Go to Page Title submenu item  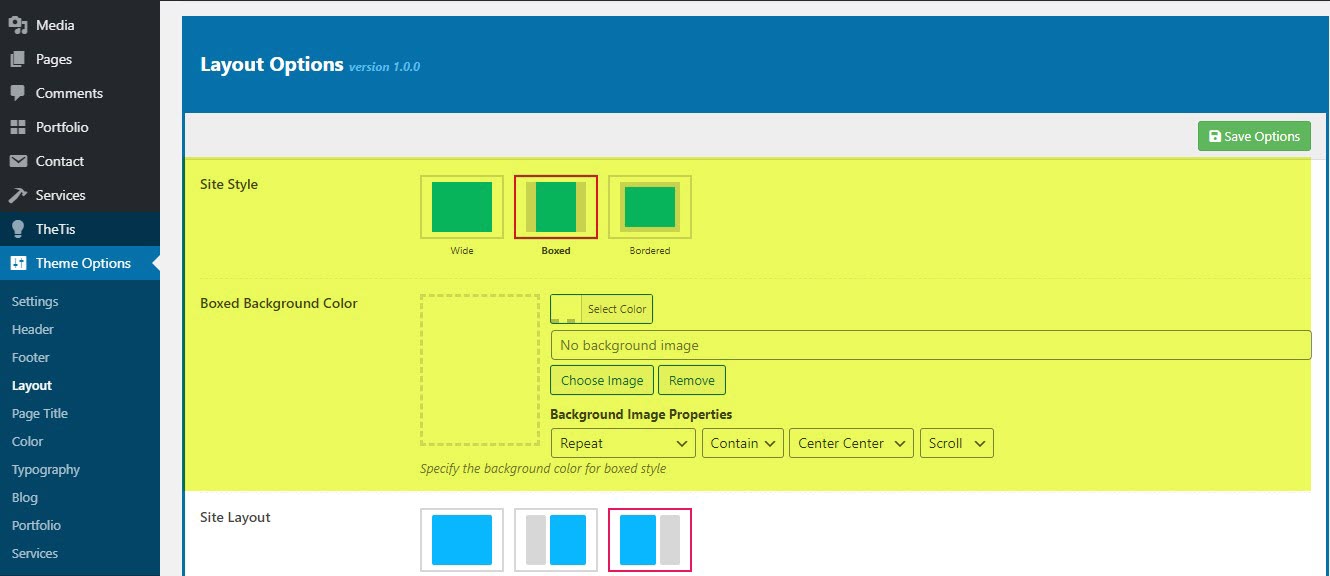[40, 413]
